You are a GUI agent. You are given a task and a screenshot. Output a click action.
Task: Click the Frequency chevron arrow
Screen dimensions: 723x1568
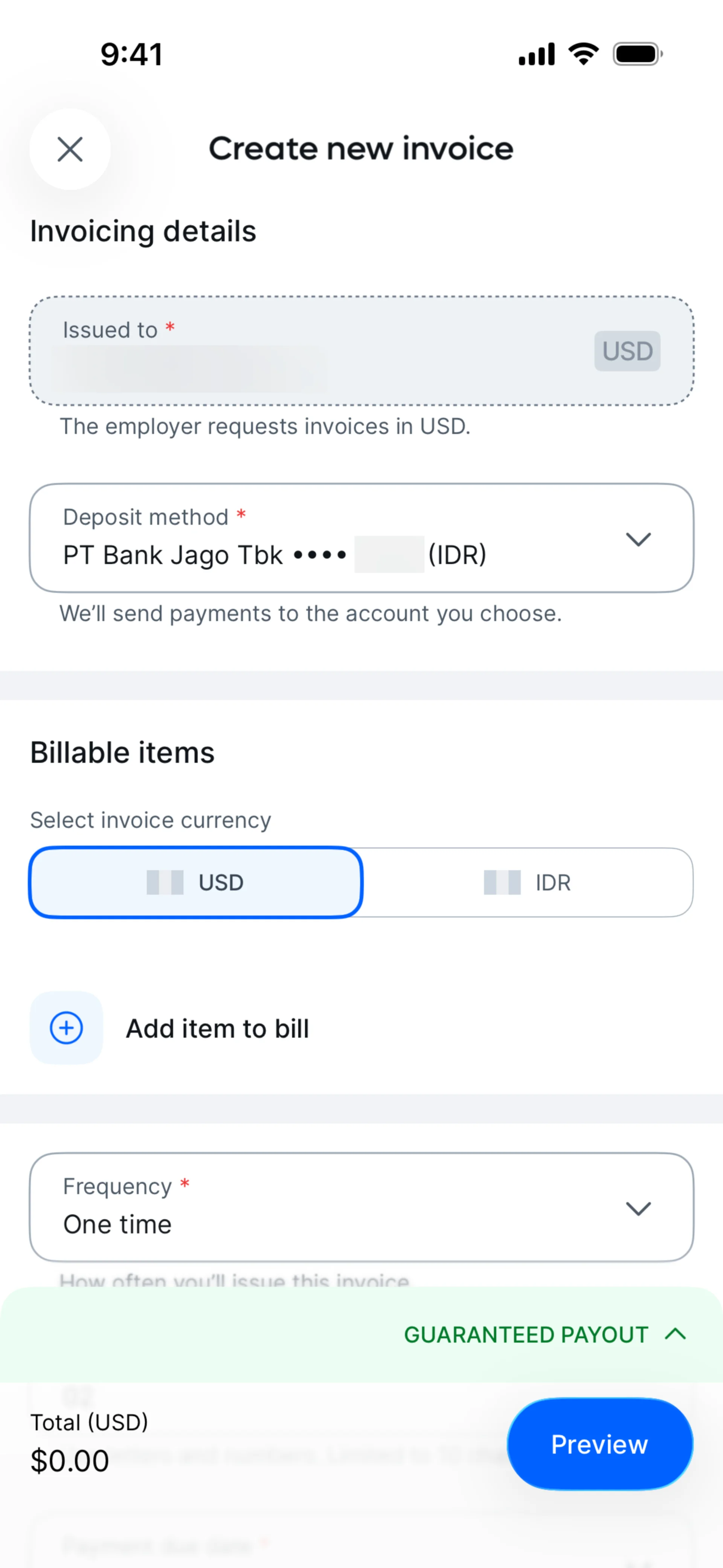[638, 1208]
